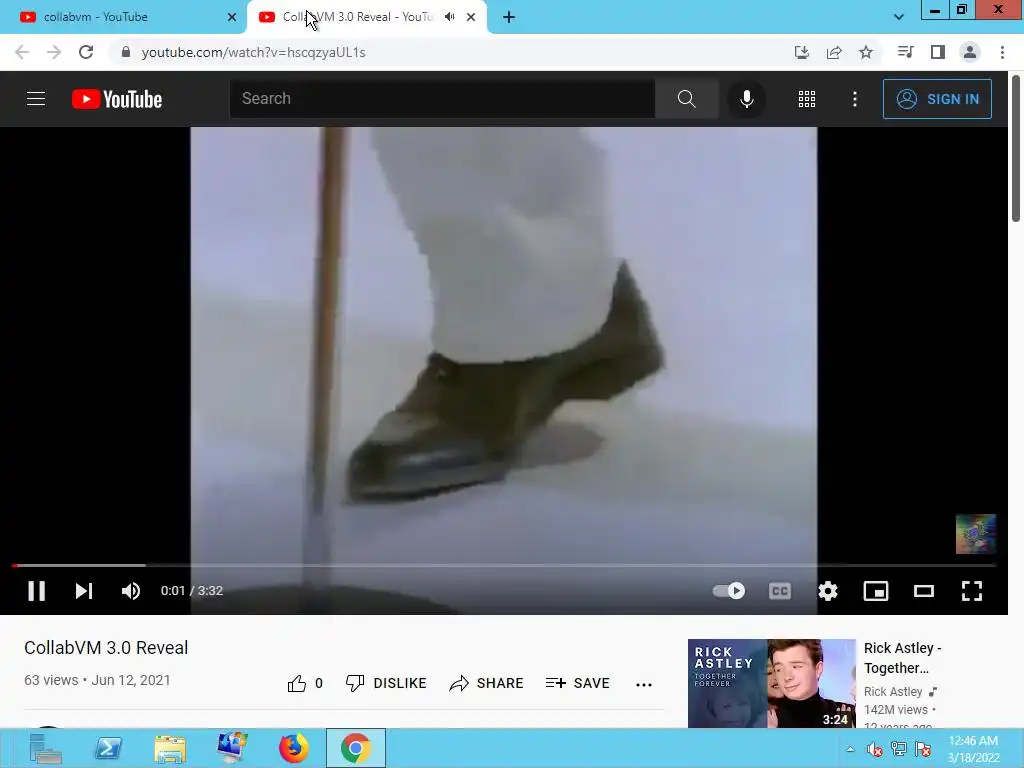
Task: Click the DISLIKE button
Action: coord(386,683)
